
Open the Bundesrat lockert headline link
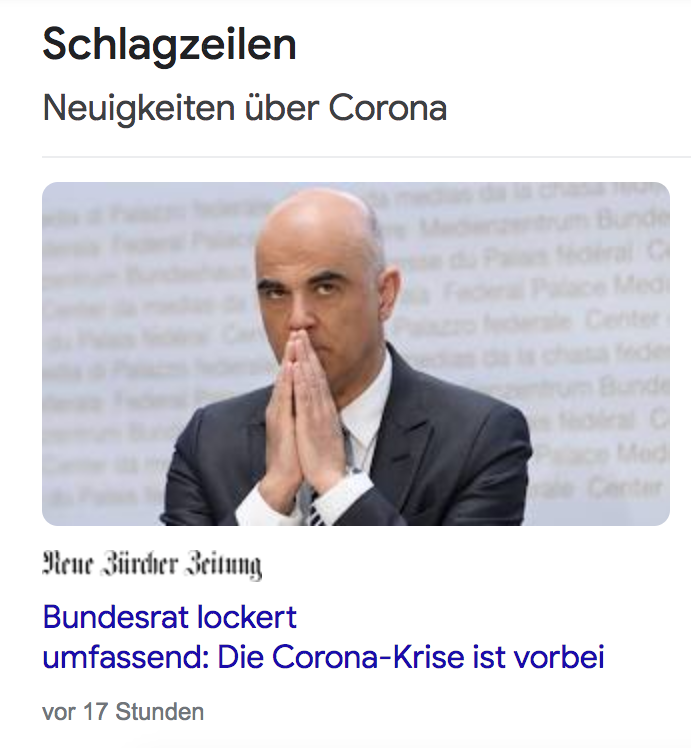point(323,637)
